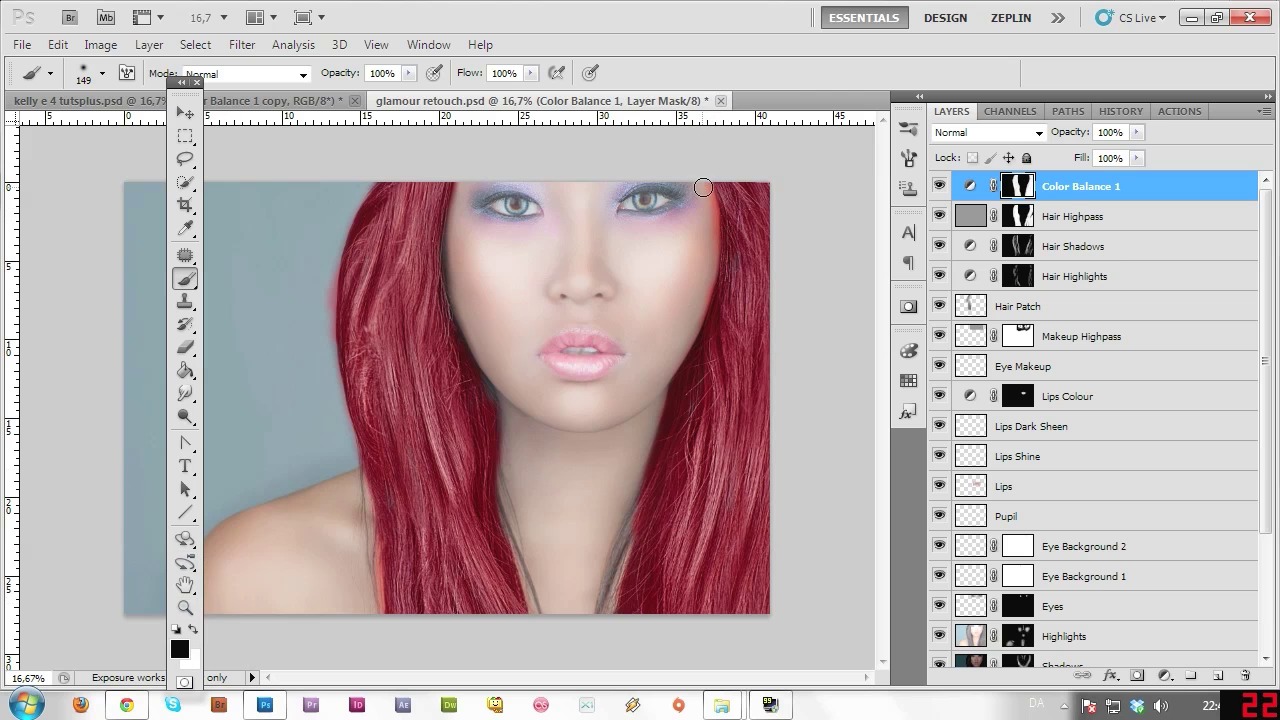Select the Eraser tool

(185, 347)
